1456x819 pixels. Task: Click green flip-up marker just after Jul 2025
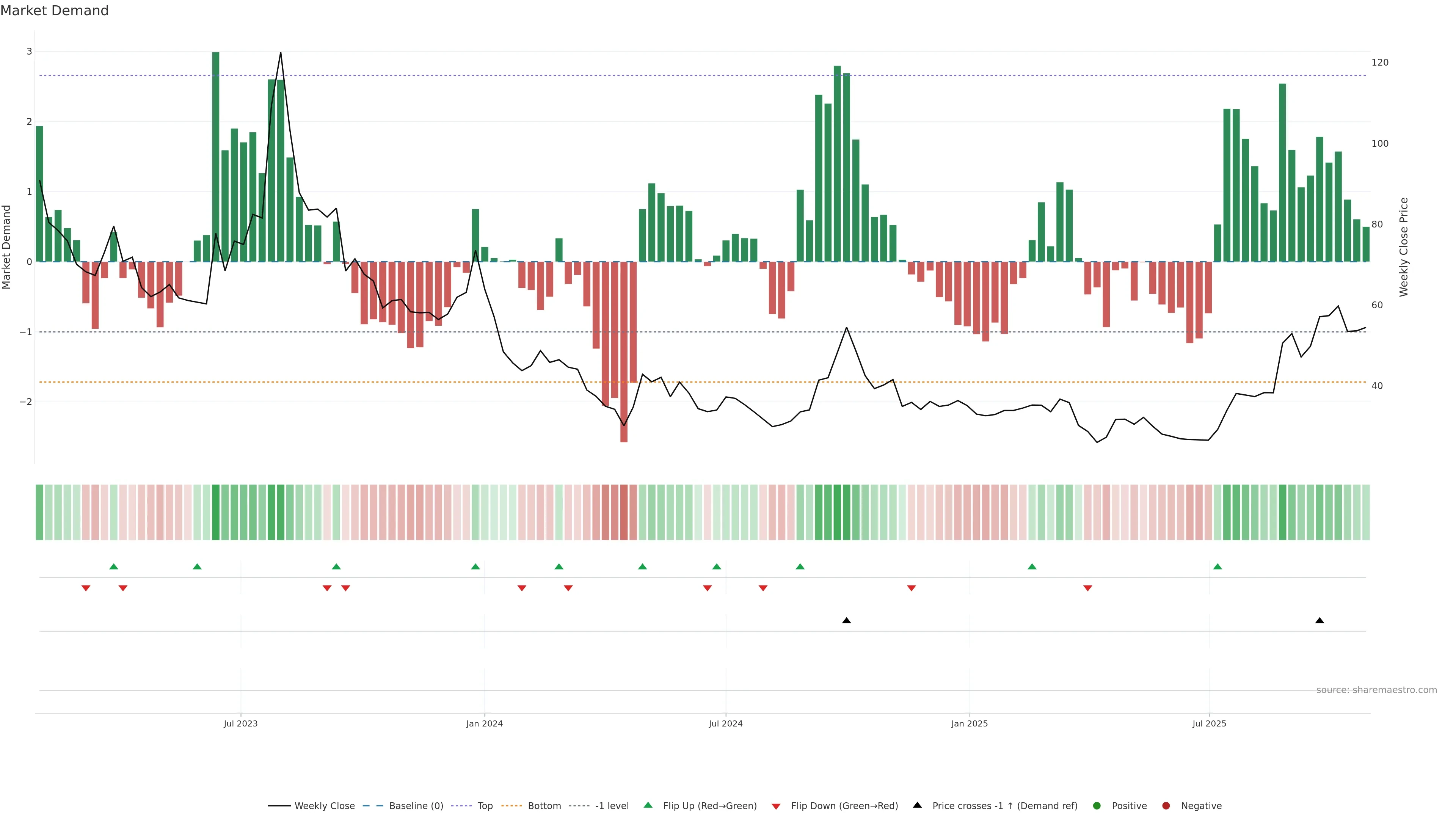point(1218,567)
